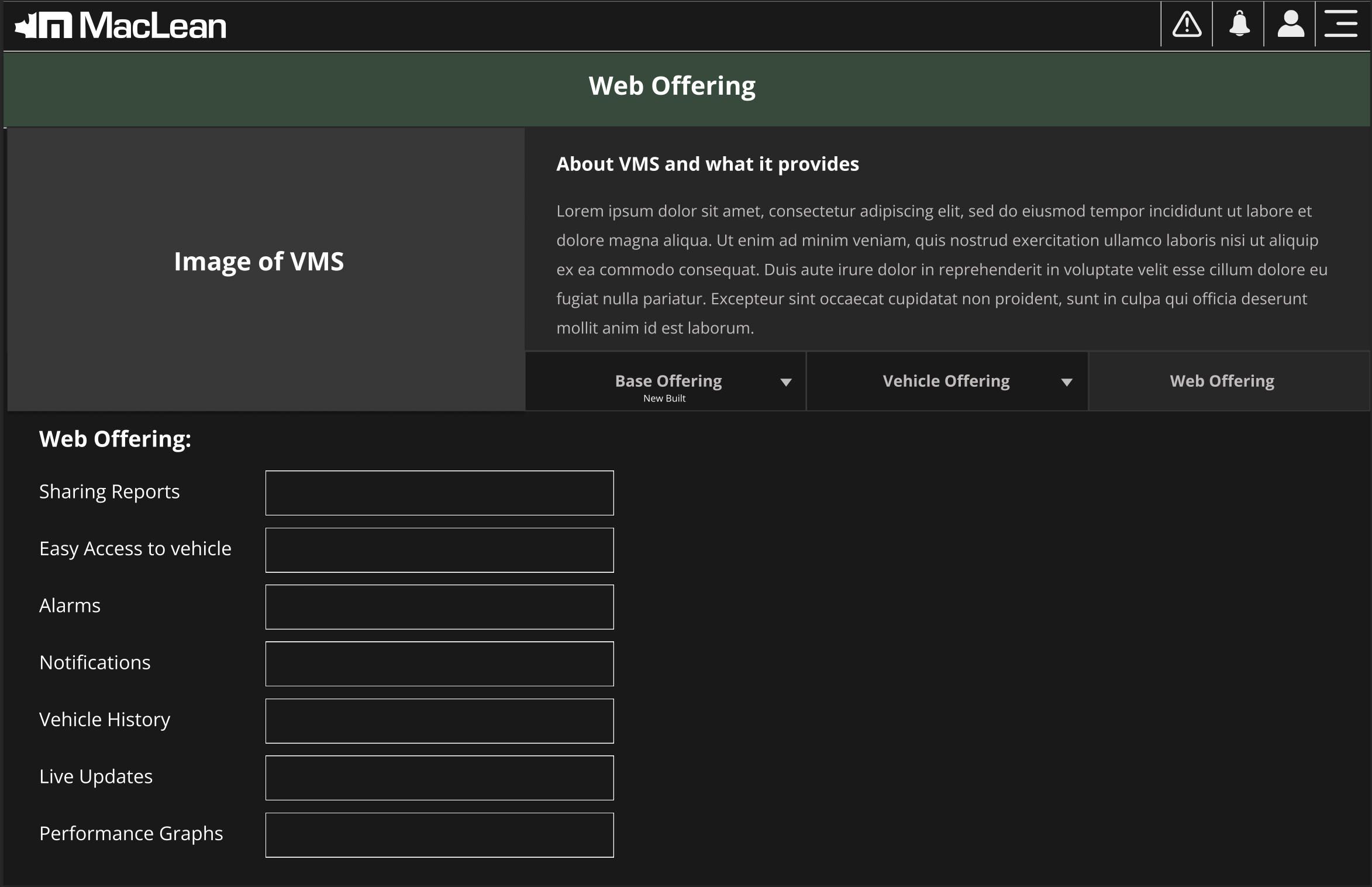Expand the Base Offering dropdown arrow
Screen dimensions: 1372x887
(x=785, y=382)
